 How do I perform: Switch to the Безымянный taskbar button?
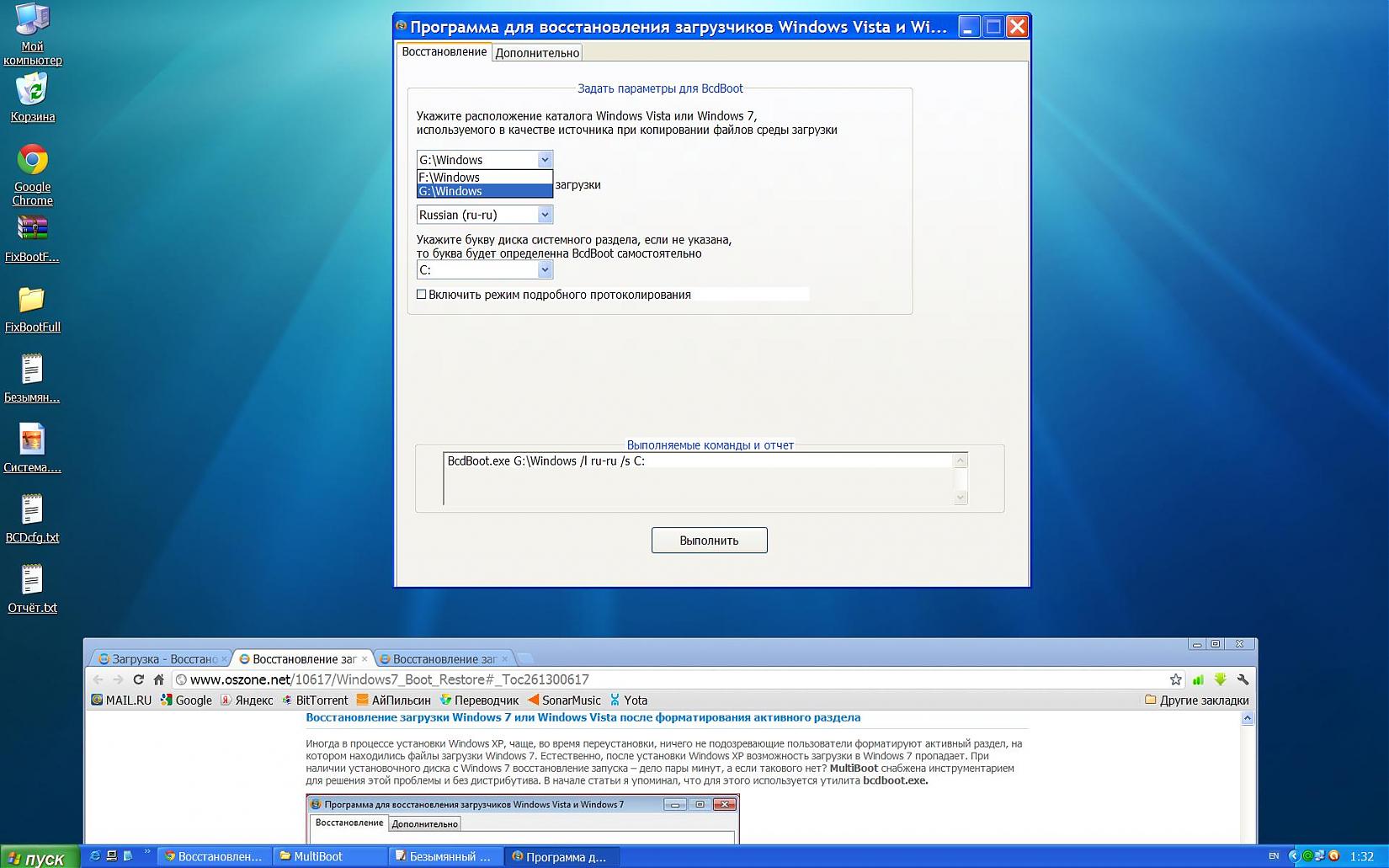[x=444, y=856]
